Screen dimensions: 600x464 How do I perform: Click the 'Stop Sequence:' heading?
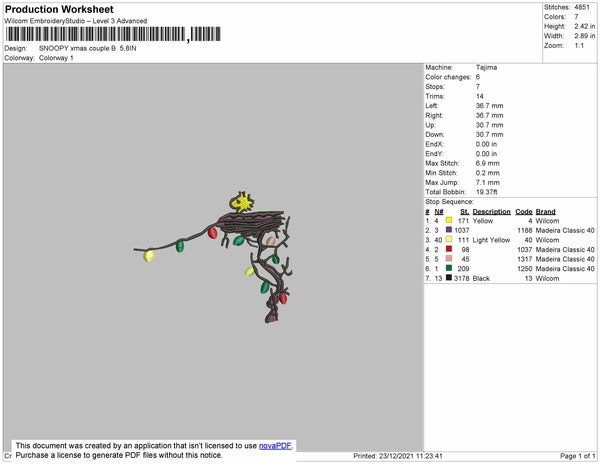449,202
